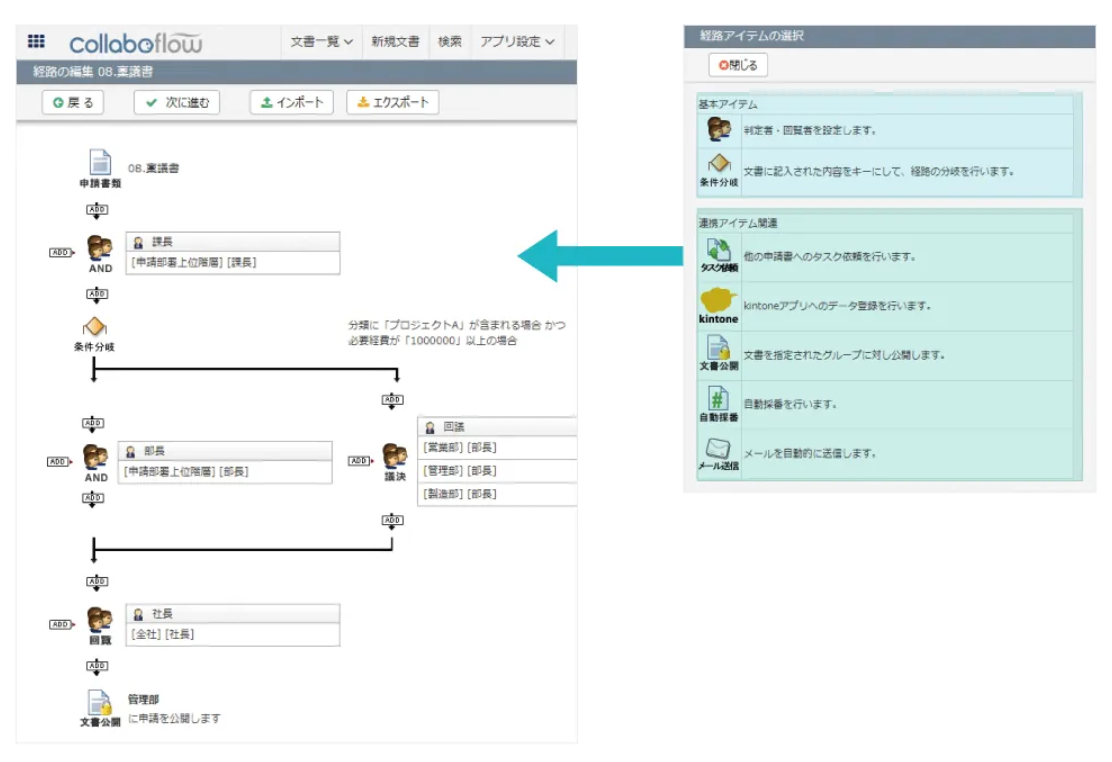Screen dimensions: 1112x762
Task: Select the 自動採番 auto-numbering icon
Action: [x=719, y=399]
